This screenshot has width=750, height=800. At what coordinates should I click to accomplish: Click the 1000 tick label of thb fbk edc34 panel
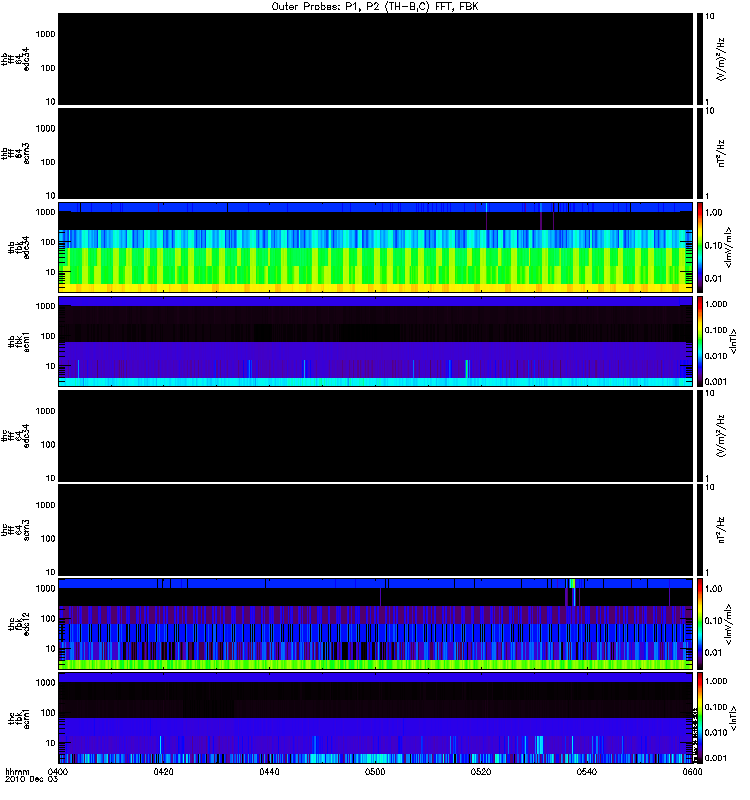point(45,212)
